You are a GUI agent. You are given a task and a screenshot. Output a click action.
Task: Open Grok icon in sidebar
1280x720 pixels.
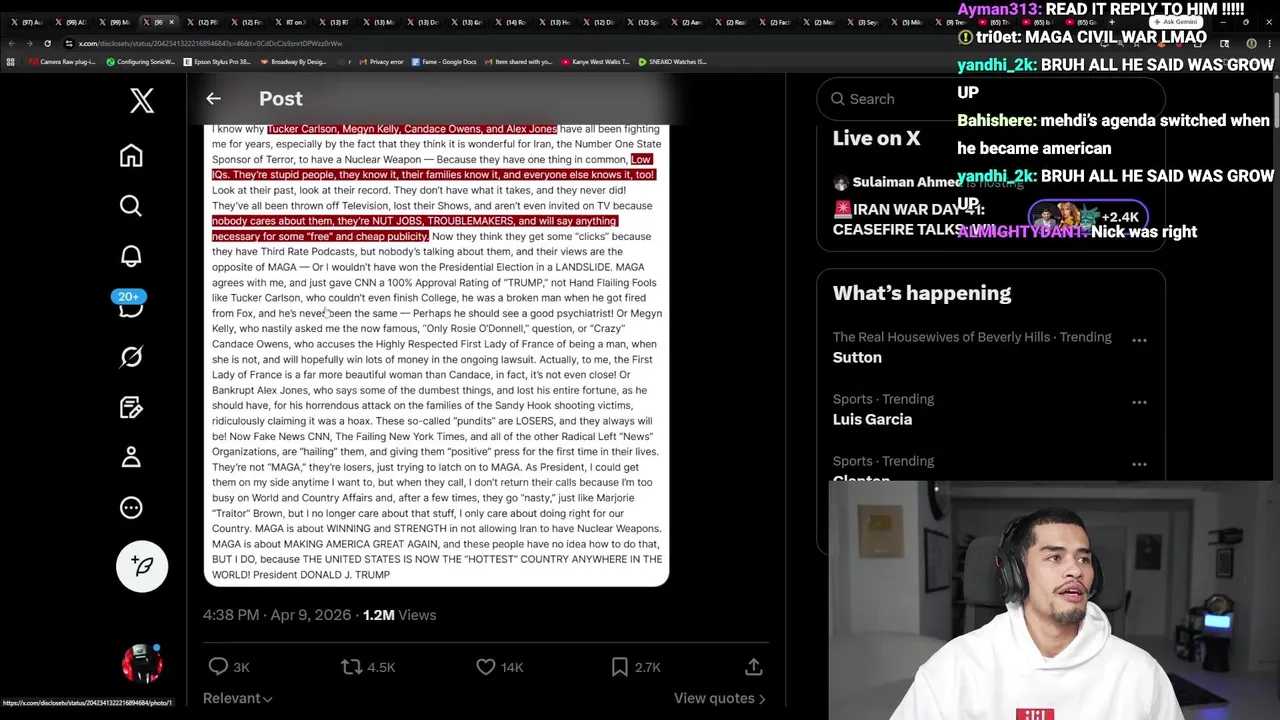click(131, 357)
